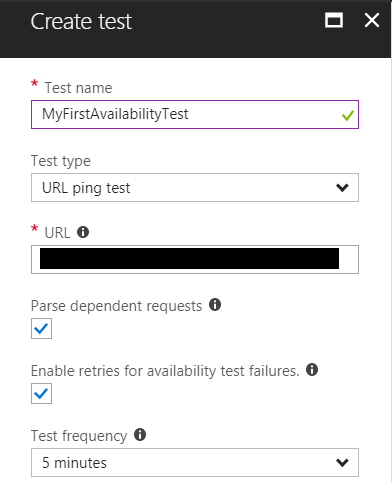This screenshot has width=392, height=483.
Task: Click the Test type label
Action: [x=61, y=161]
